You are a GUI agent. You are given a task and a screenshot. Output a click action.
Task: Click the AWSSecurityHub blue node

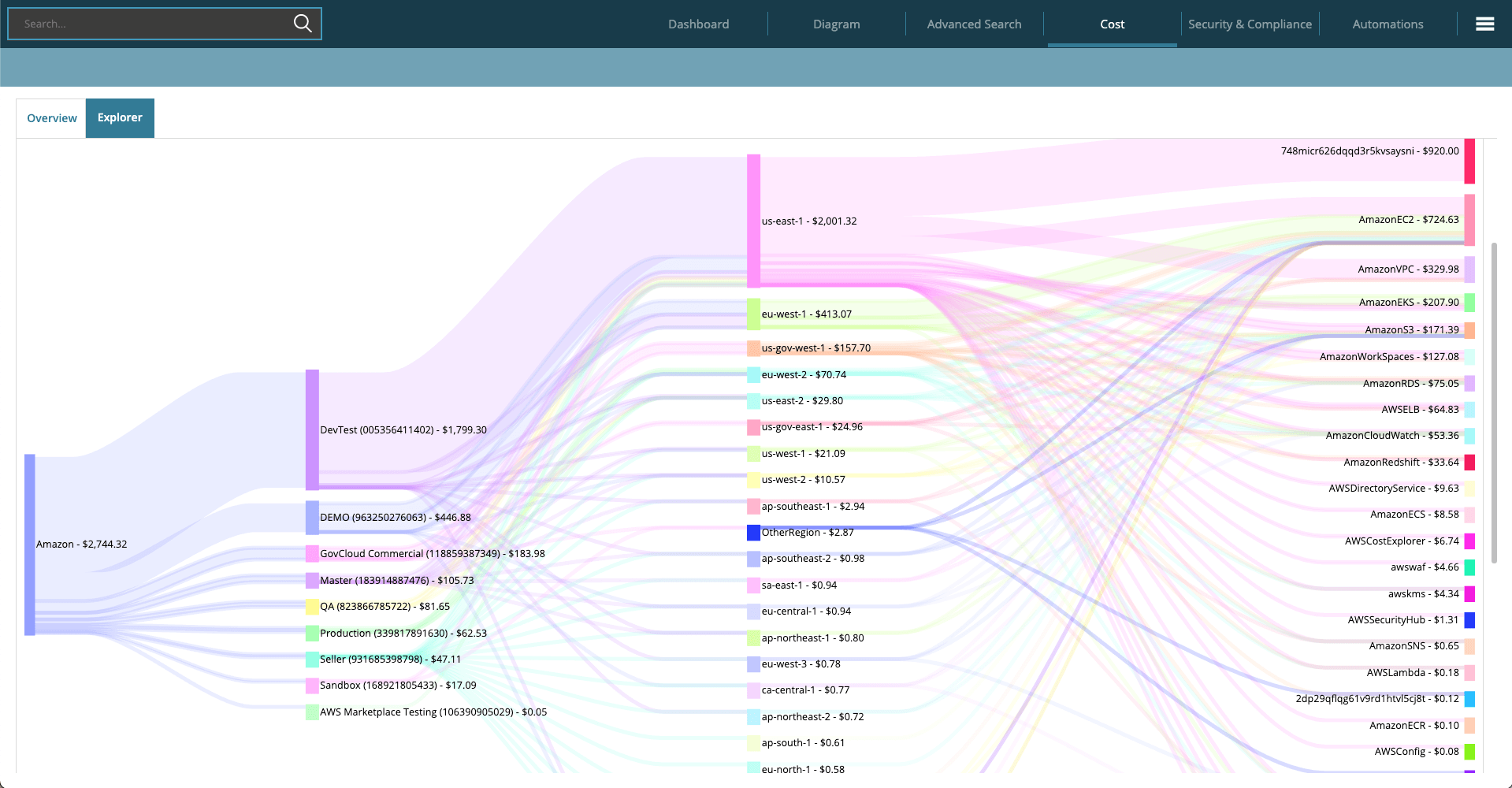click(1469, 620)
